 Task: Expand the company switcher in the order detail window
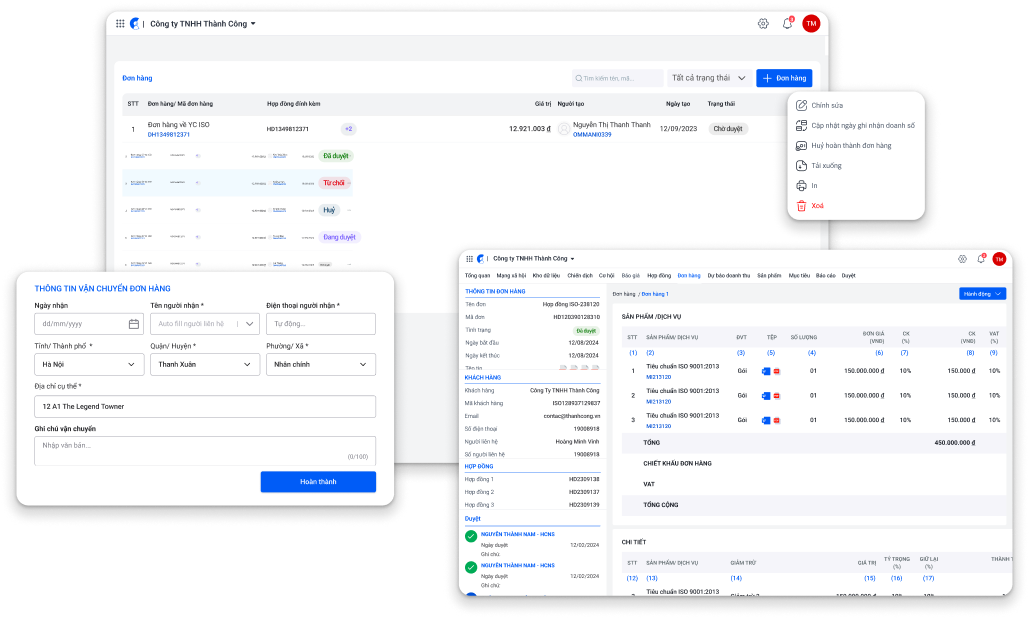click(x=572, y=258)
